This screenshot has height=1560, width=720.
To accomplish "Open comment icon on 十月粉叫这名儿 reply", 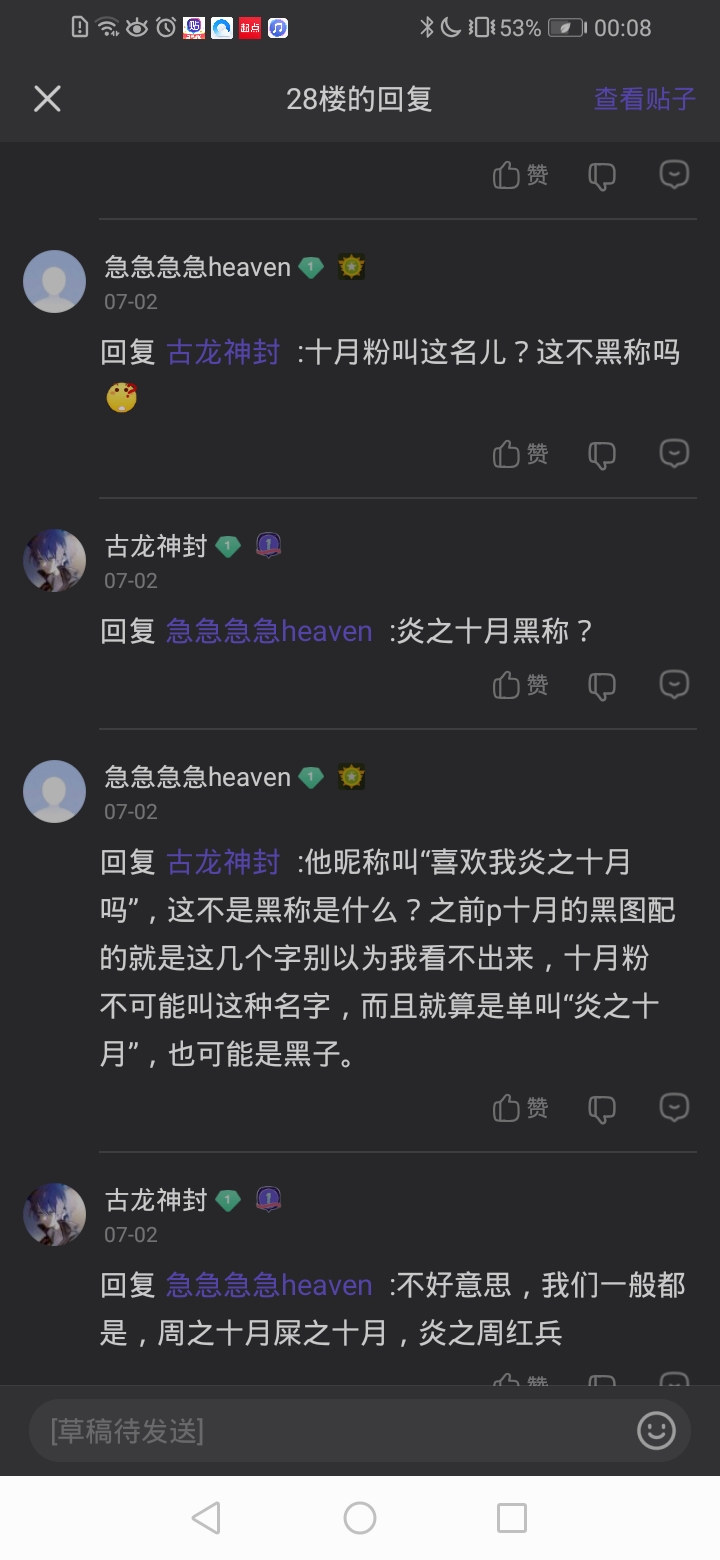I will 675,453.
